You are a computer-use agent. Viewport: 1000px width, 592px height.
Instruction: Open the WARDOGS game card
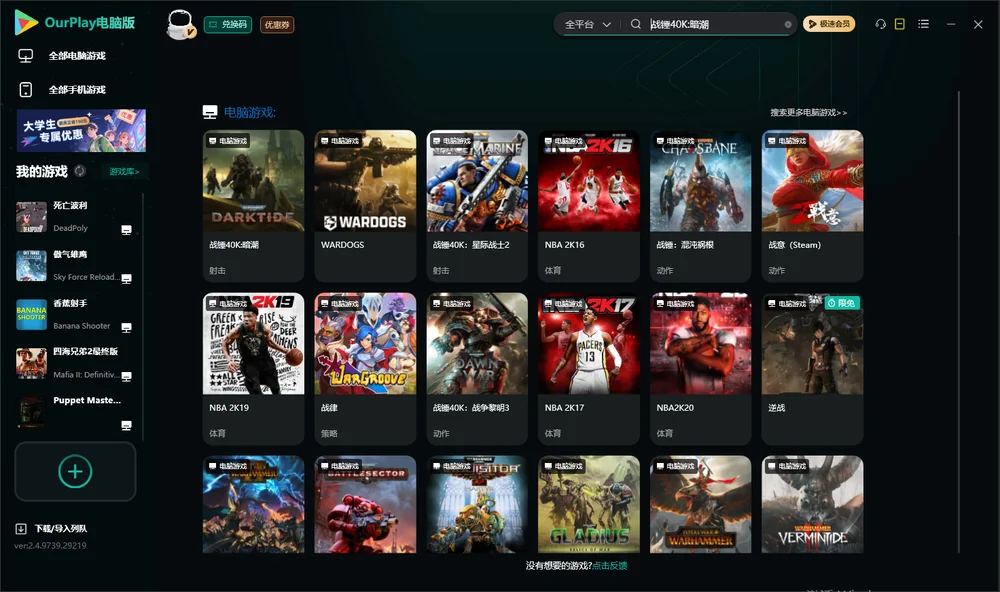365,205
